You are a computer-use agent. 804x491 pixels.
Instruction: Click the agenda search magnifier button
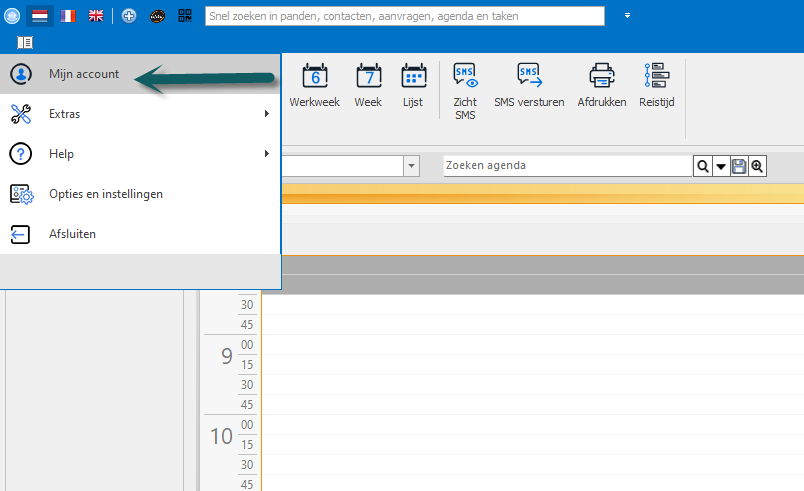(703, 166)
